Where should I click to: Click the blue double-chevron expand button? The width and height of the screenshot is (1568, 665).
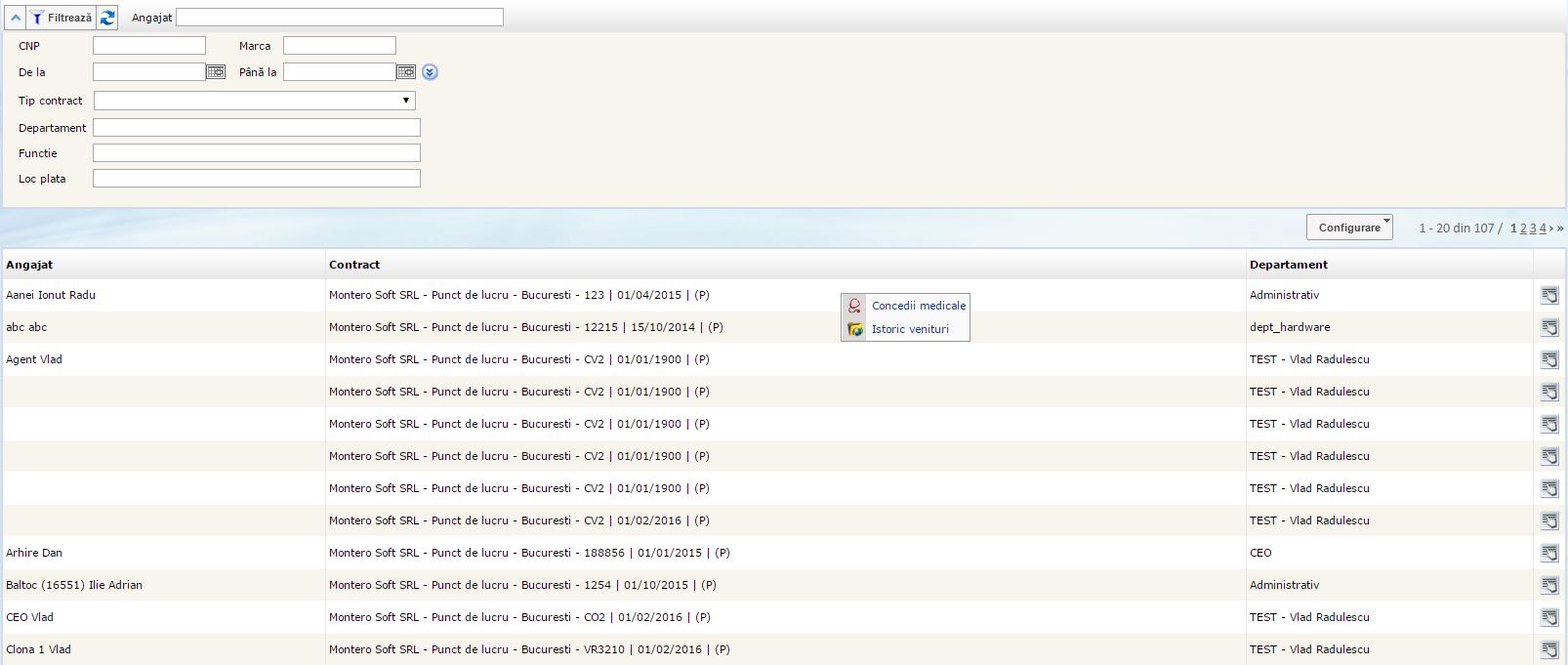430,72
